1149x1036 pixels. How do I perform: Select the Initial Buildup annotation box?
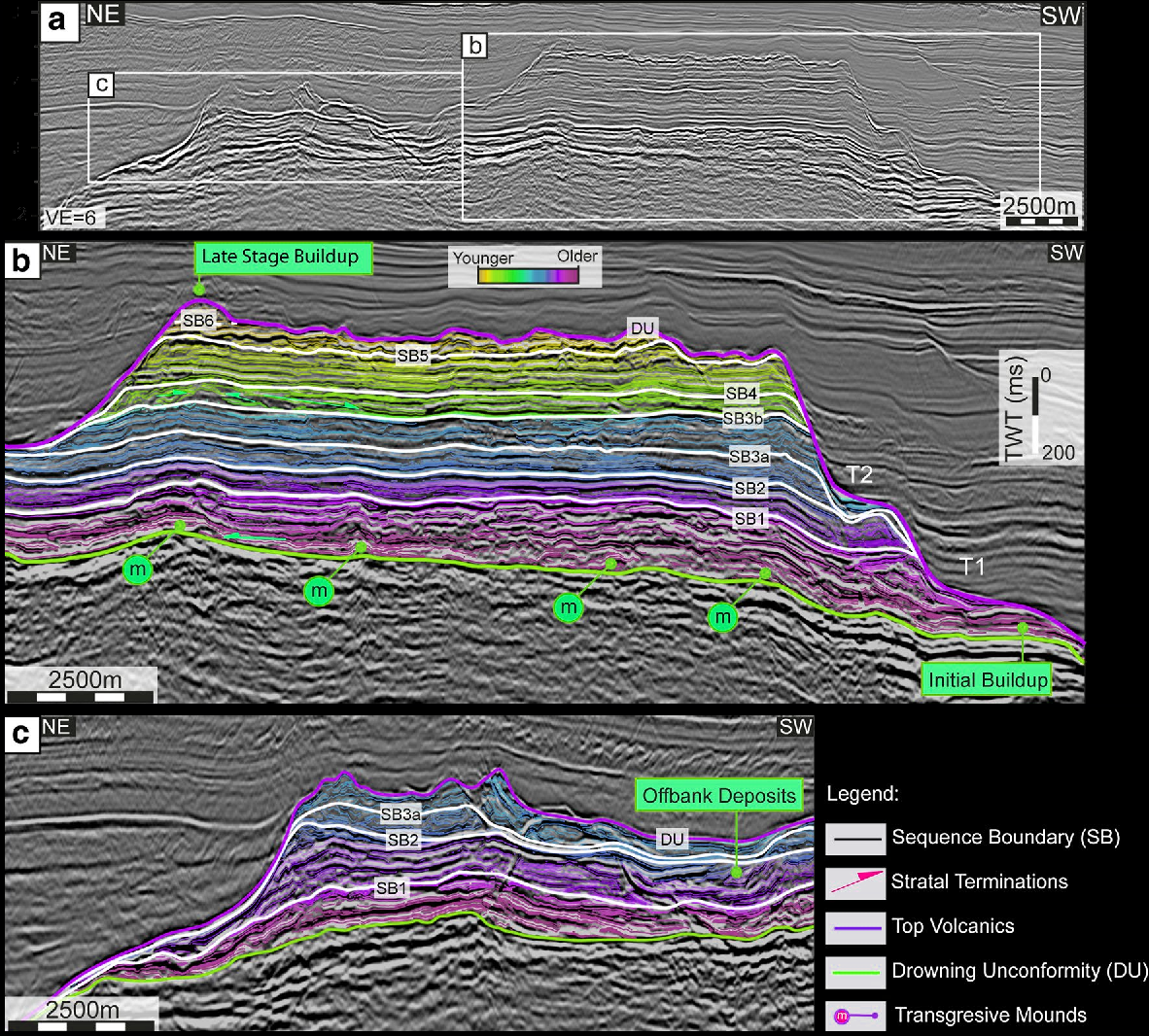988,680
